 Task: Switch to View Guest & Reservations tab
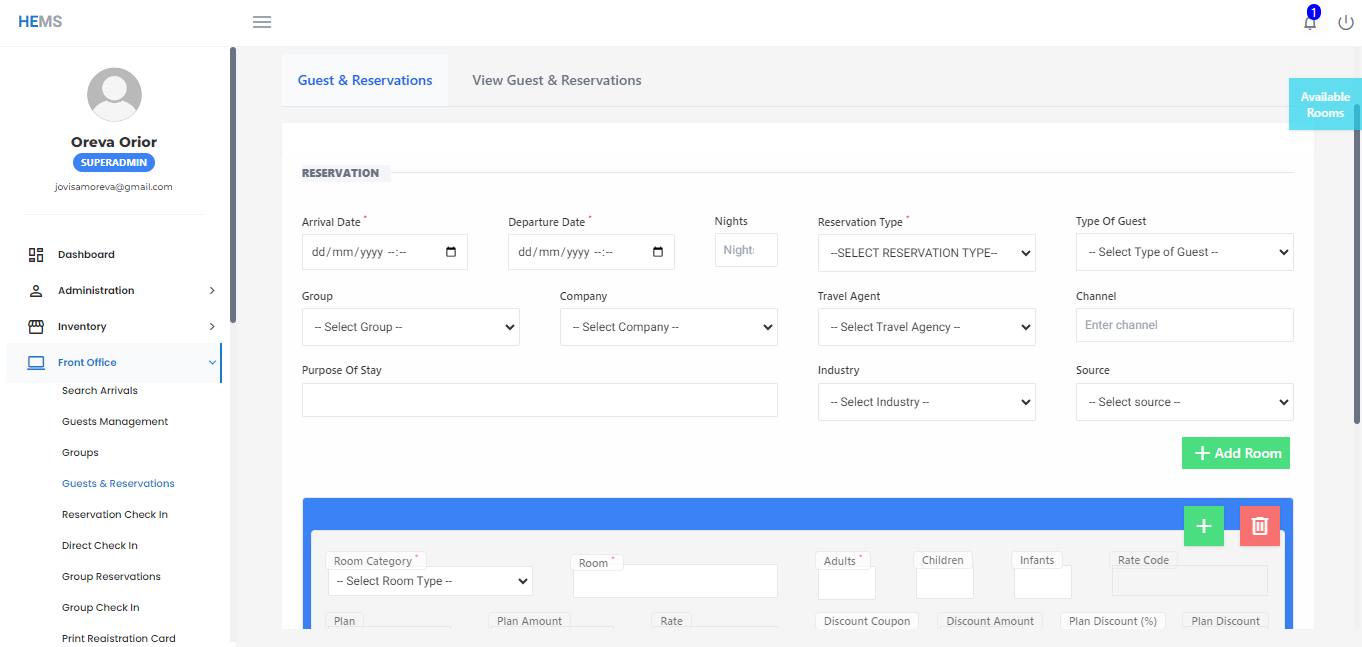(557, 80)
